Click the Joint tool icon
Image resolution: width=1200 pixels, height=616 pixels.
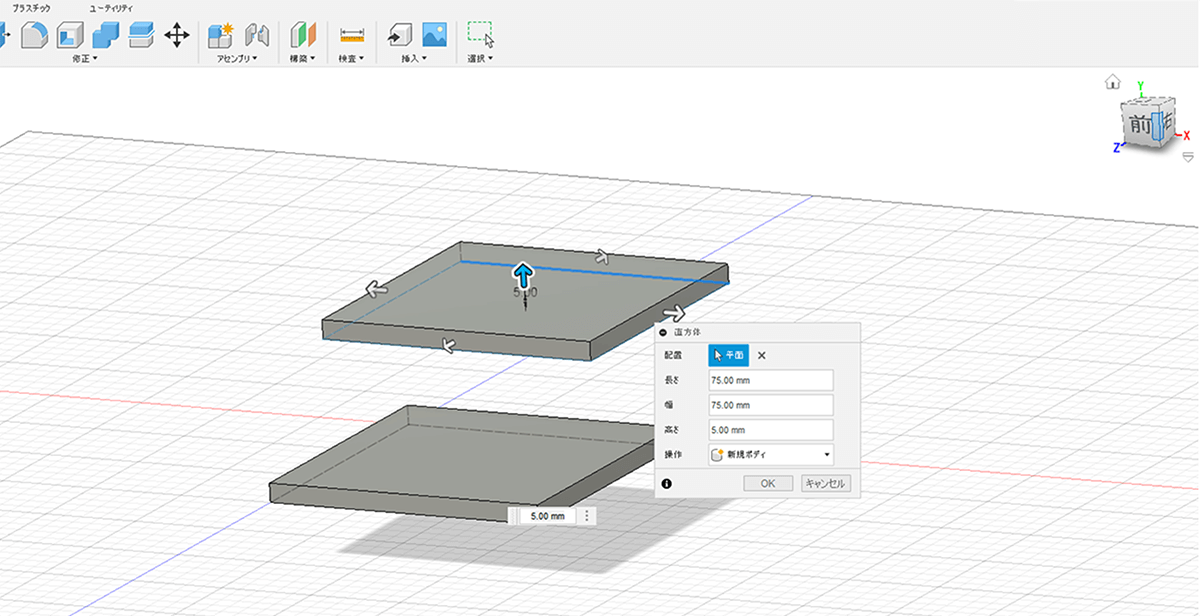point(257,36)
